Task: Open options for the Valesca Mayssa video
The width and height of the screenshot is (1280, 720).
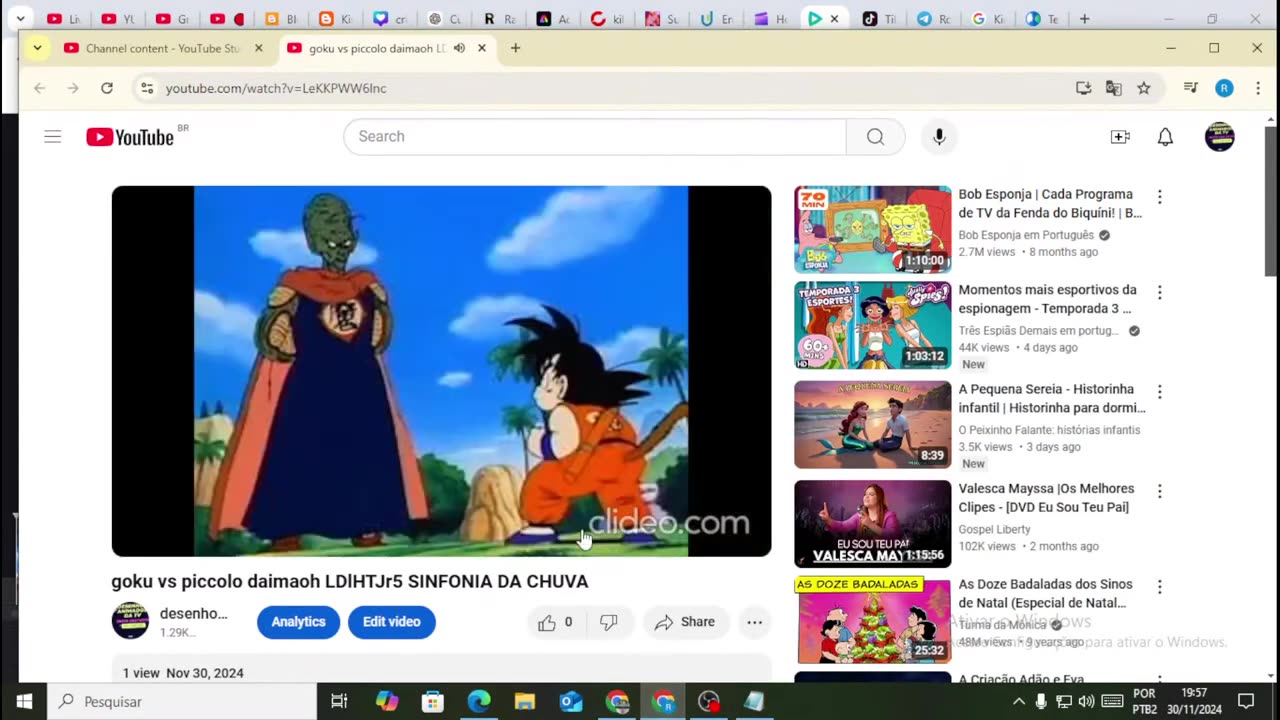Action: [1160, 491]
